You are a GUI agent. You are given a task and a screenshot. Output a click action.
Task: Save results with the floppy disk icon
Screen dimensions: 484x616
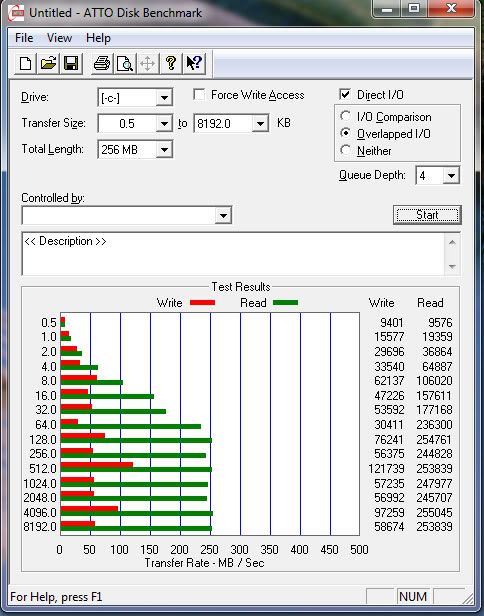[x=71, y=63]
